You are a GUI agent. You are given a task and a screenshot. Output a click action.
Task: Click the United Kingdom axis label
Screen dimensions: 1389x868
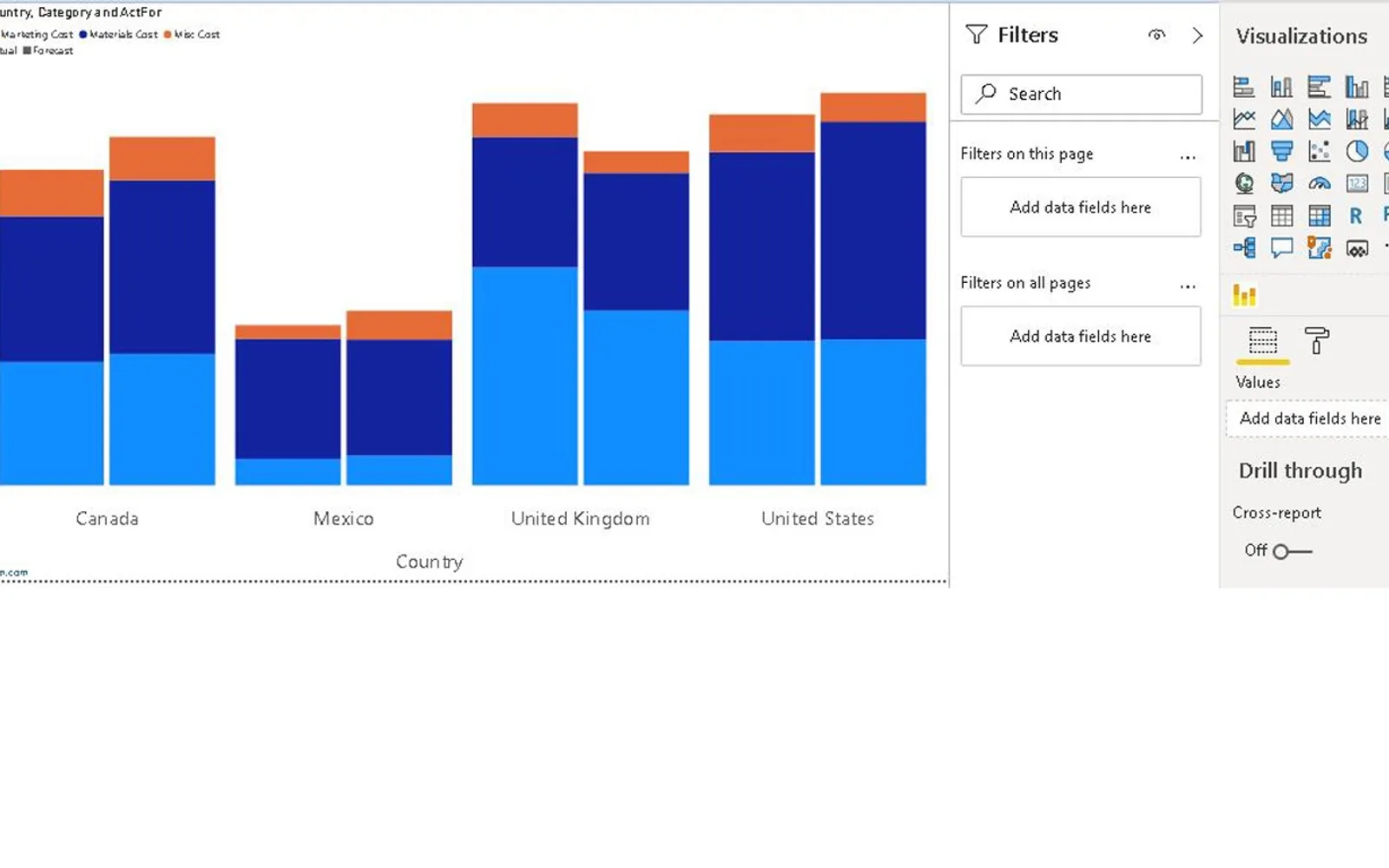580,518
